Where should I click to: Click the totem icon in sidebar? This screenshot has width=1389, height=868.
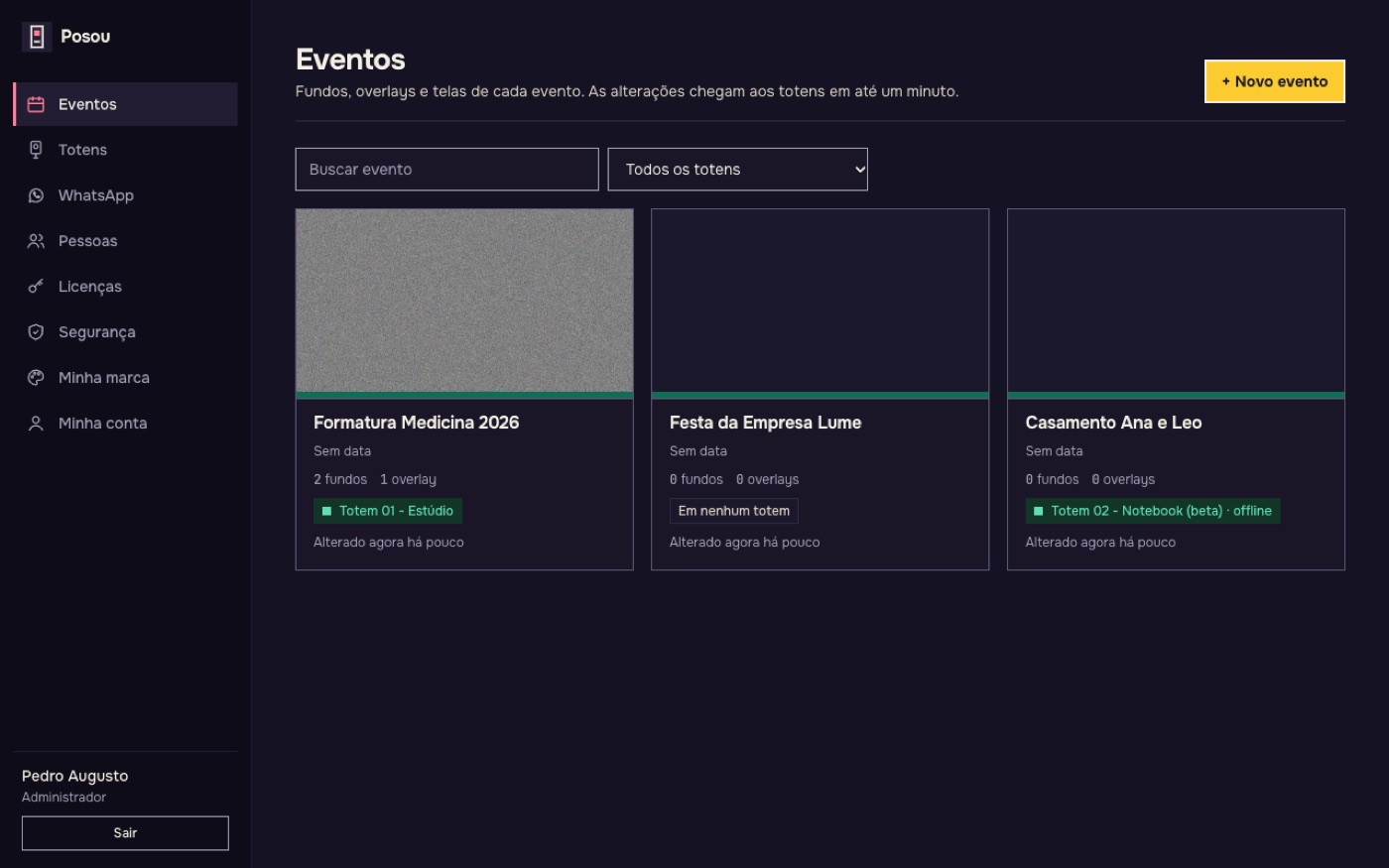[36, 150]
